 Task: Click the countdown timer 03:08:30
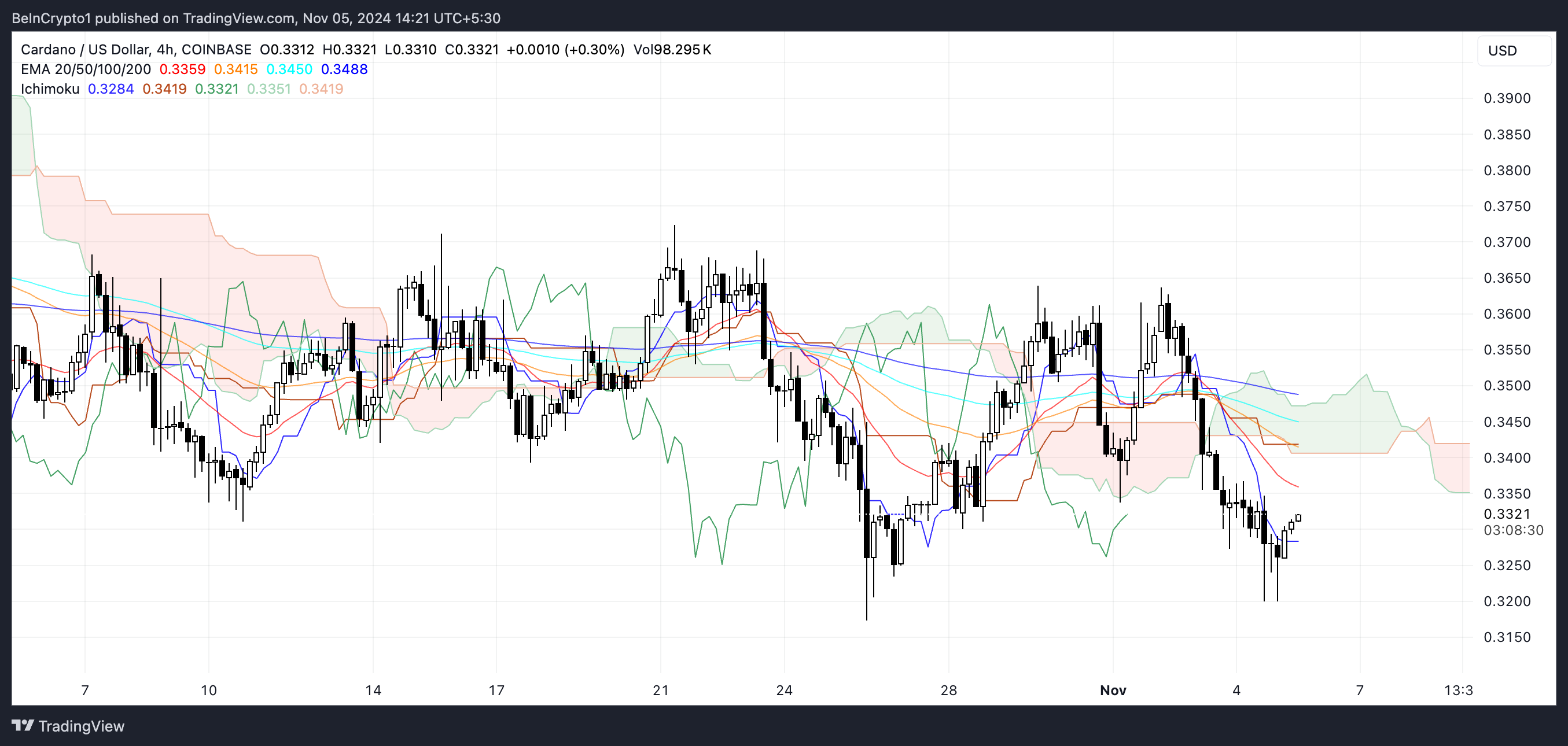pyautogui.click(x=1512, y=530)
